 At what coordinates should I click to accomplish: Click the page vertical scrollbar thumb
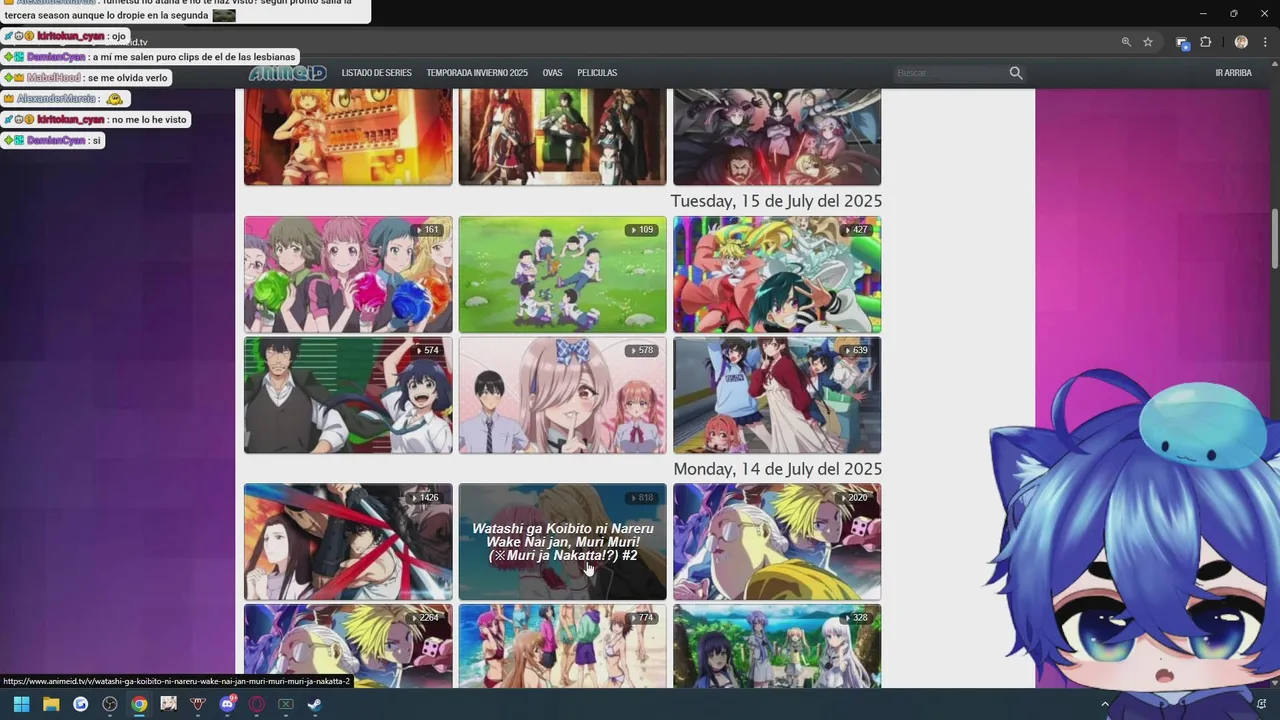pos(1274,238)
